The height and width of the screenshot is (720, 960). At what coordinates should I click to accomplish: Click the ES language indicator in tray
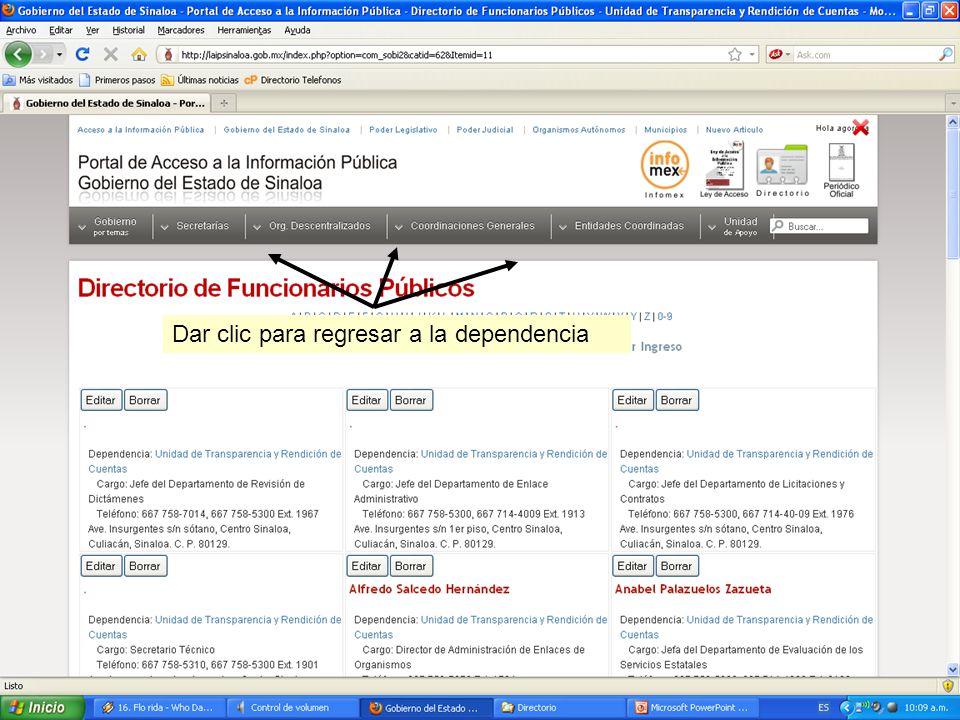[823, 707]
